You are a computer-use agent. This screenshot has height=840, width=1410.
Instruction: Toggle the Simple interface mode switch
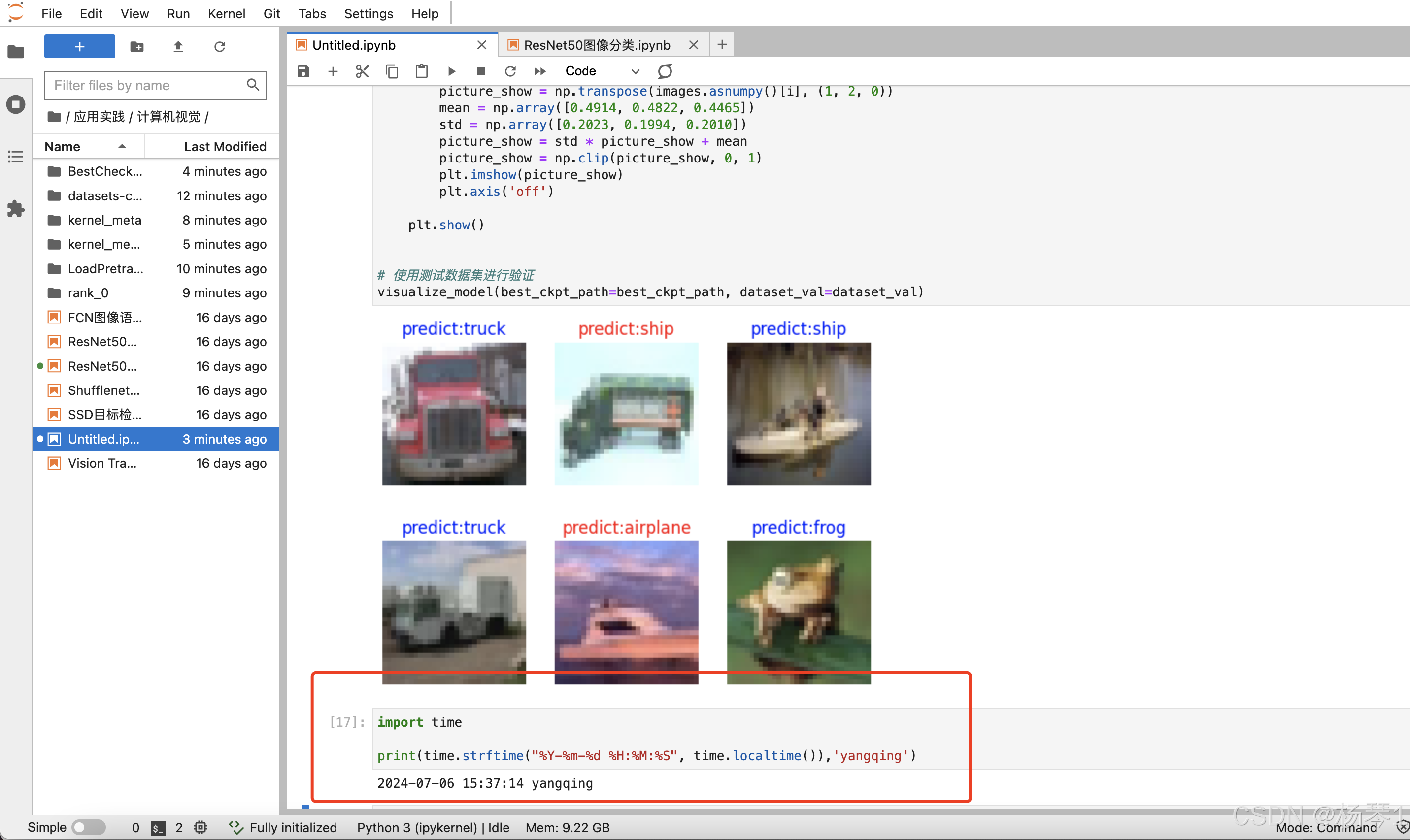[x=89, y=827]
